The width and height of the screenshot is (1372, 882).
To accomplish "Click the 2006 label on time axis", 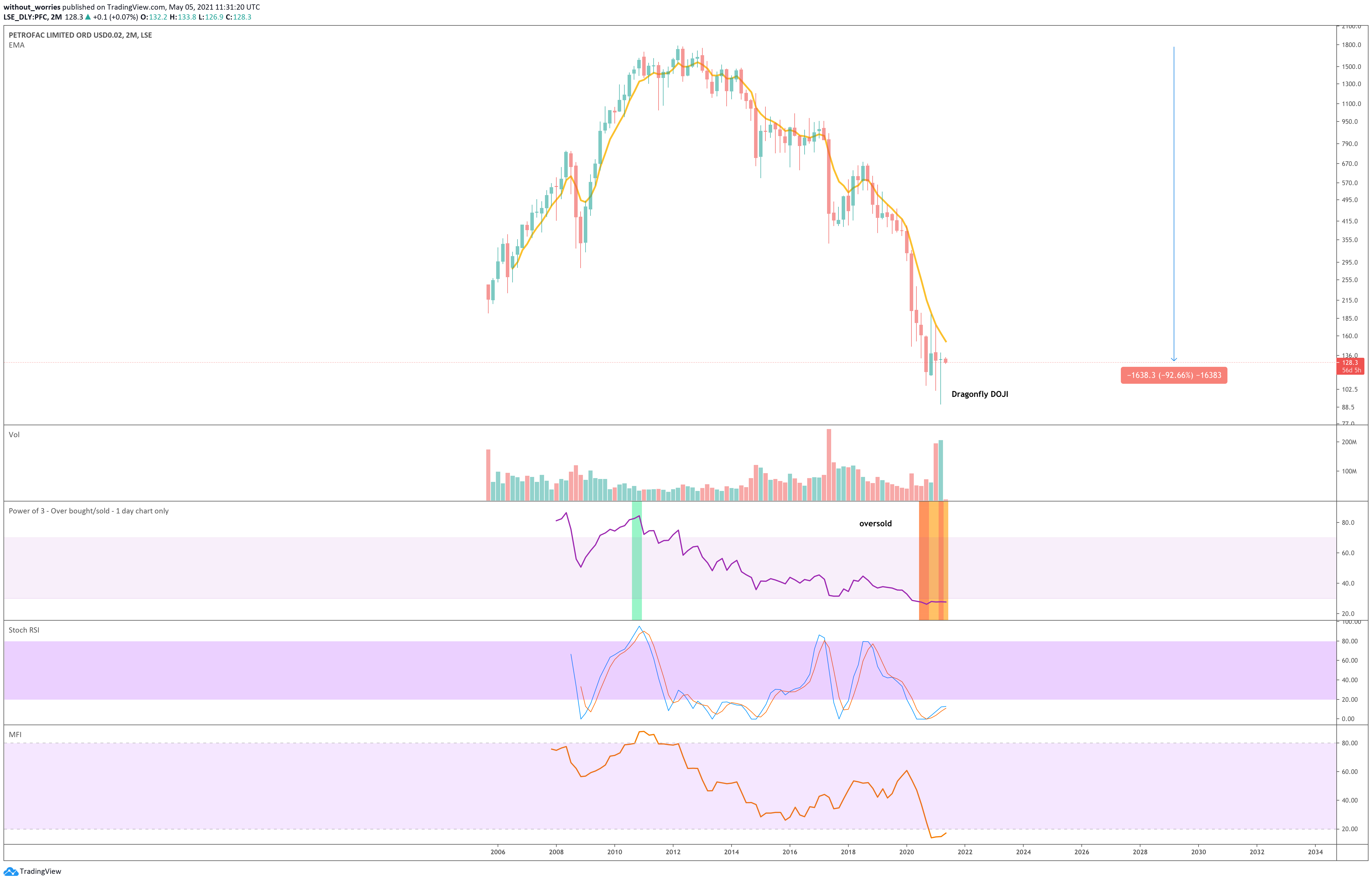I will point(498,852).
